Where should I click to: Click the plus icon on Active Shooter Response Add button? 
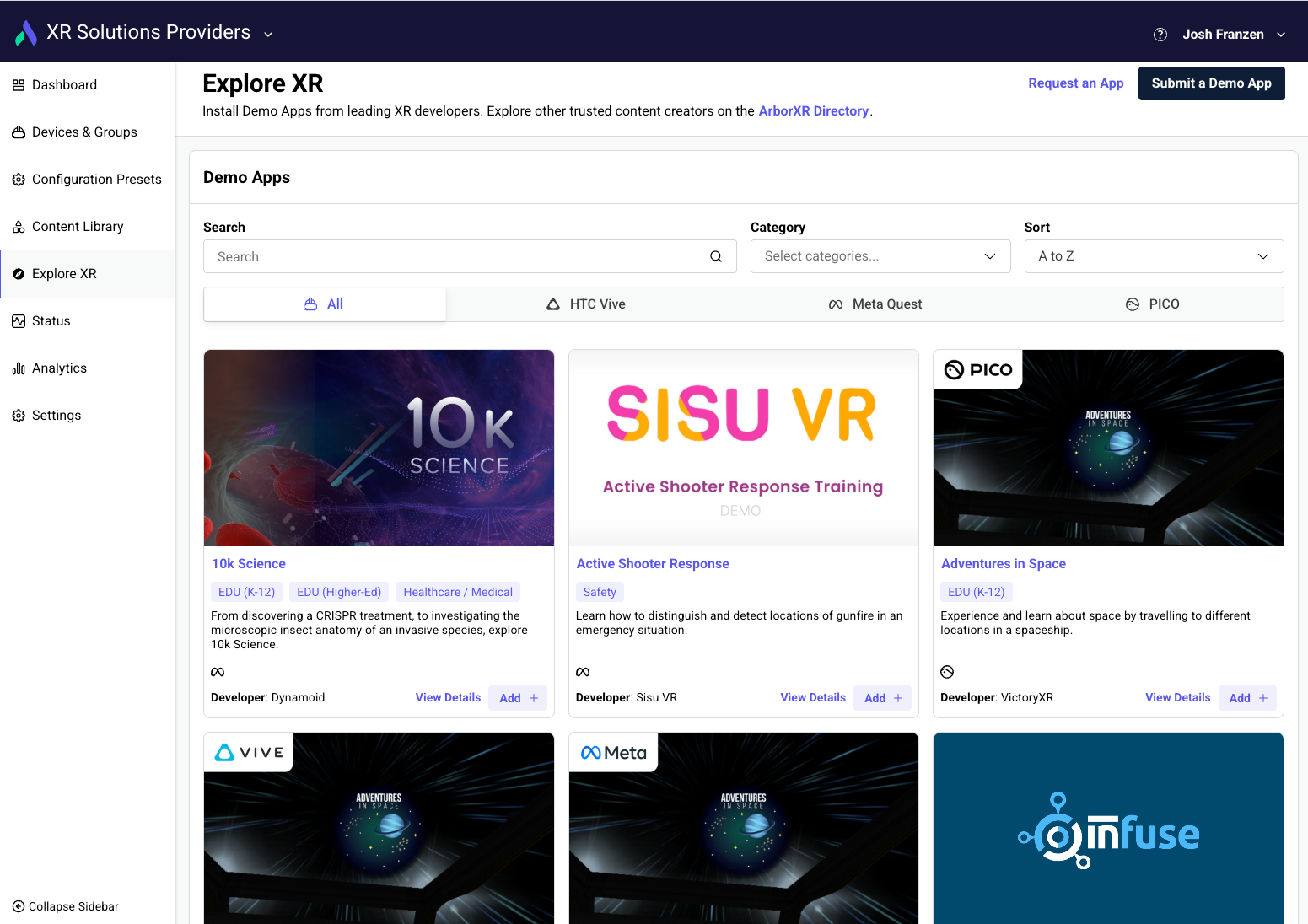898,698
